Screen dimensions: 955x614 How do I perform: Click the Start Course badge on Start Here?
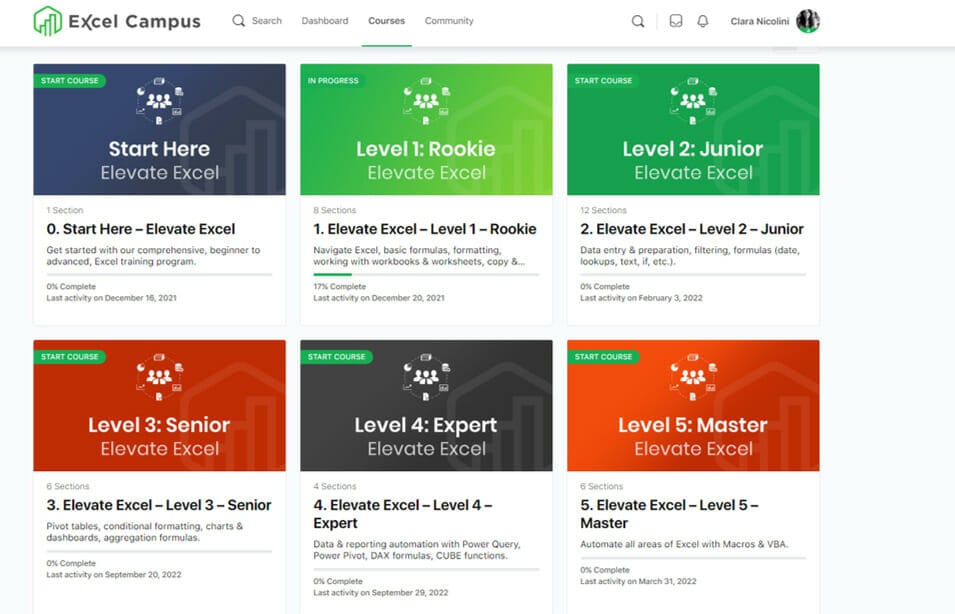69,81
